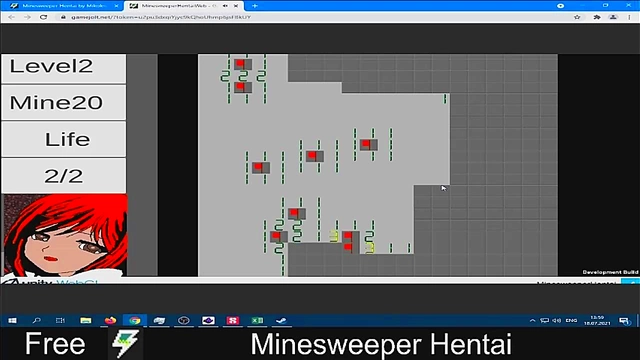This screenshot has height=360, width=640.
Task: Mute the audio icon on the MinesweeperHentaiWeb tab
Action: click(x=225, y=6)
